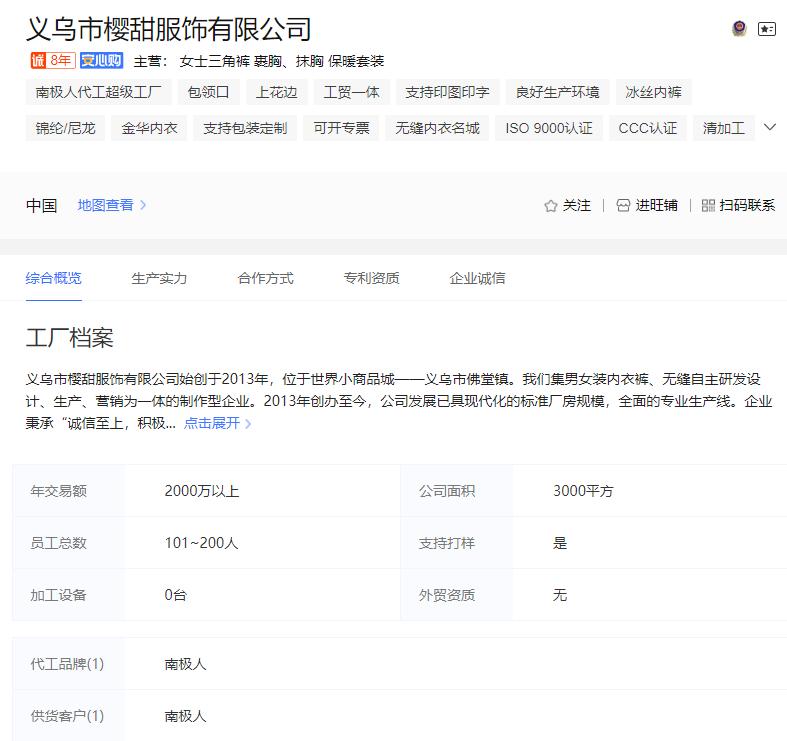Click the 良好生产环境 tag
The height and width of the screenshot is (741, 787).
click(558, 92)
